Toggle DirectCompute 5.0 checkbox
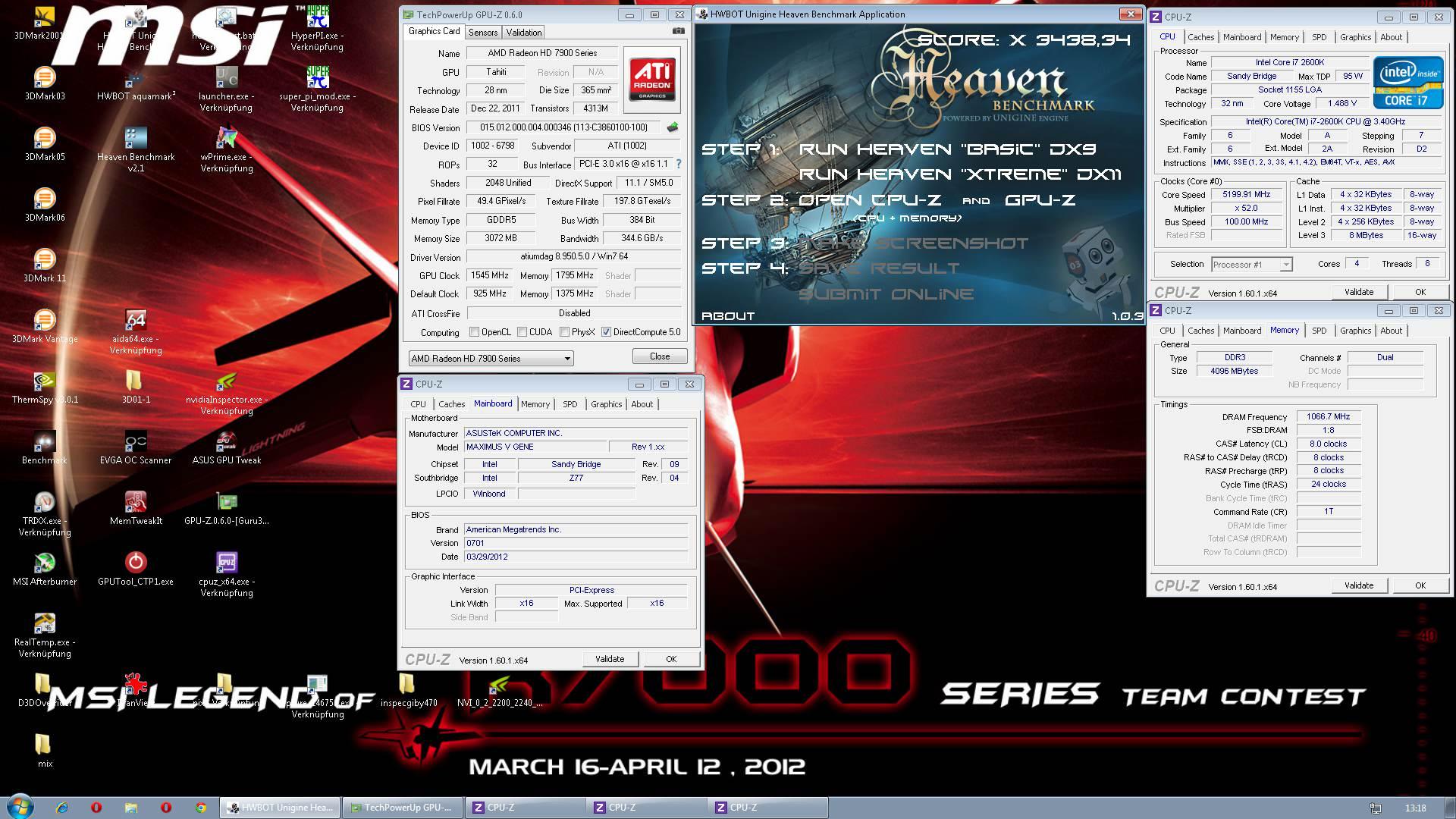 (x=606, y=332)
